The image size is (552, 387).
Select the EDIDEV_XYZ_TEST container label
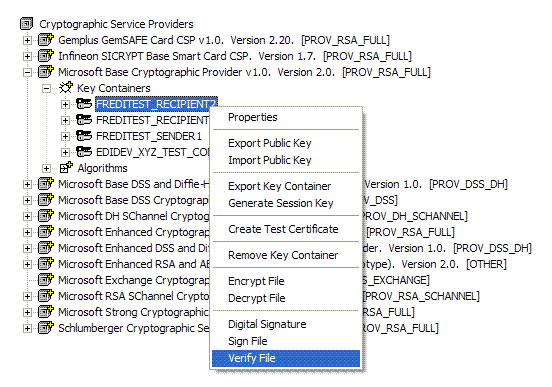(x=153, y=152)
